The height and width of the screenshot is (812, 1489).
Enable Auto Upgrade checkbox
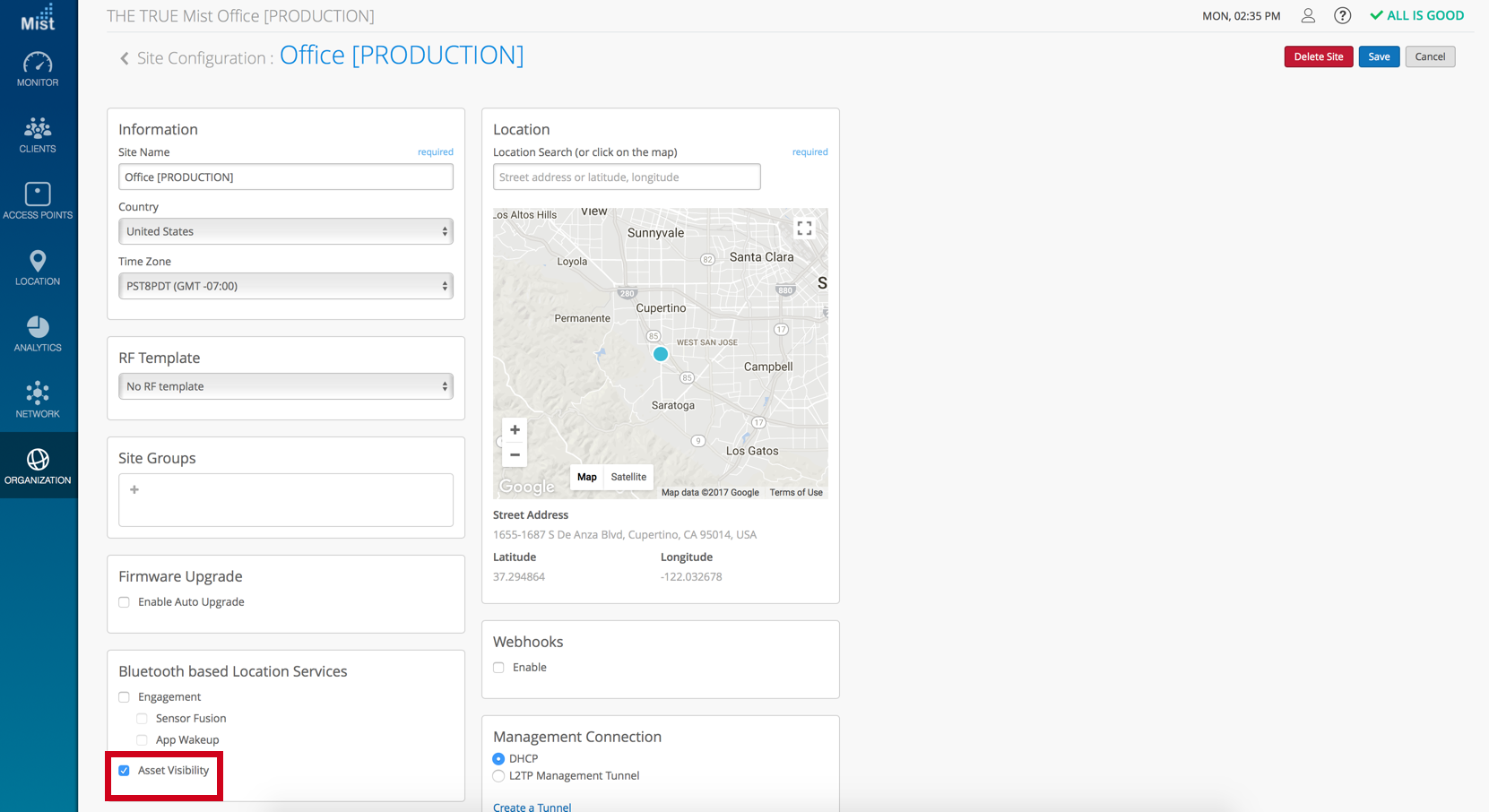pyautogui.click(x=125, y=602)
